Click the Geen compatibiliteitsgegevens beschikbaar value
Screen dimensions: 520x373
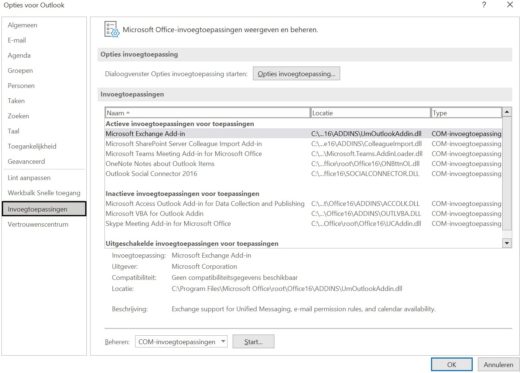234,278
